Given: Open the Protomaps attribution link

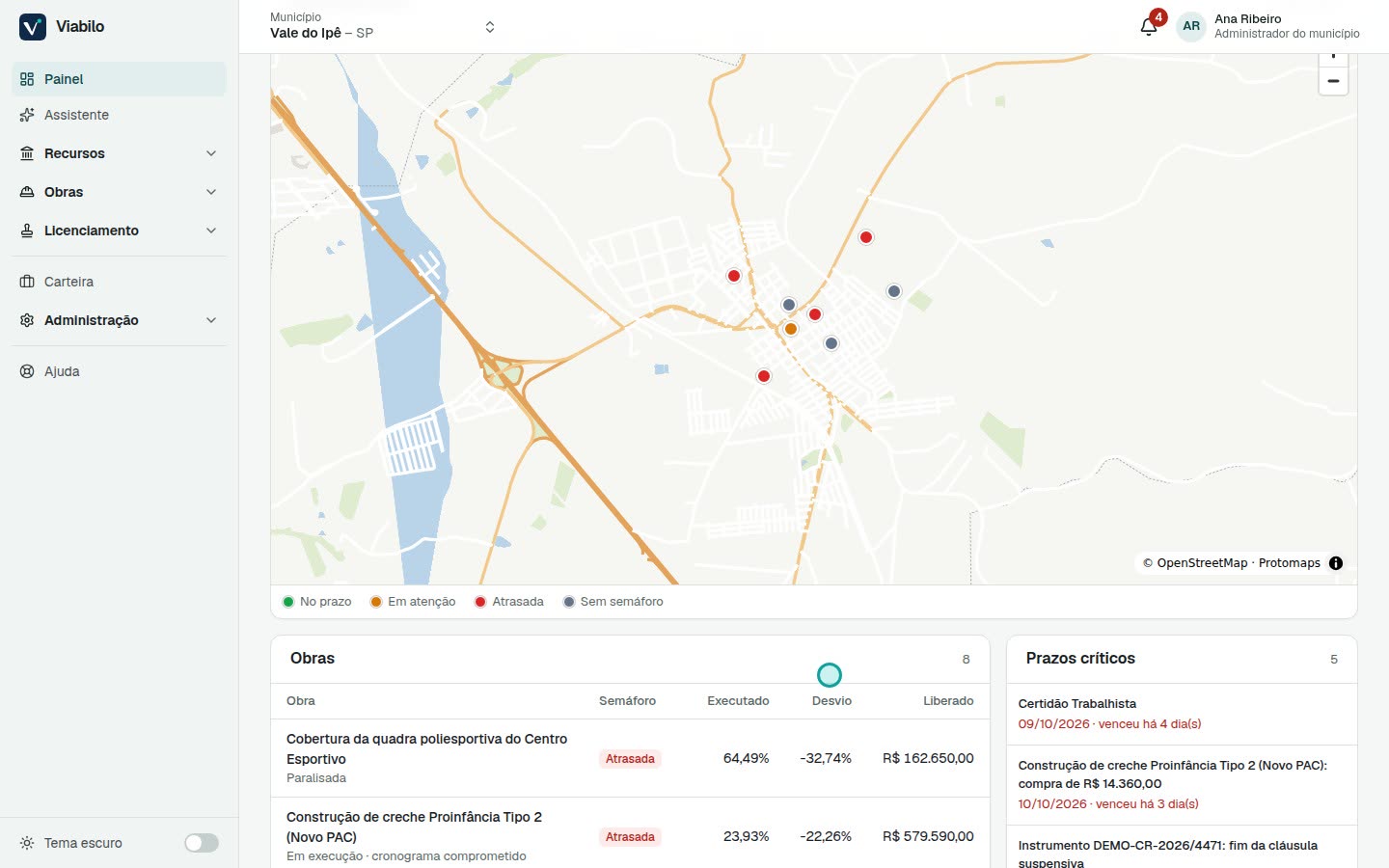Looking at the screenshot, I should pyautogui.click(x=1289, y=563).
